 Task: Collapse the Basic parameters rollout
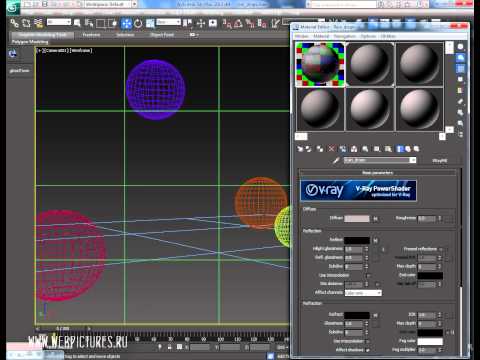tap(377, 173)
